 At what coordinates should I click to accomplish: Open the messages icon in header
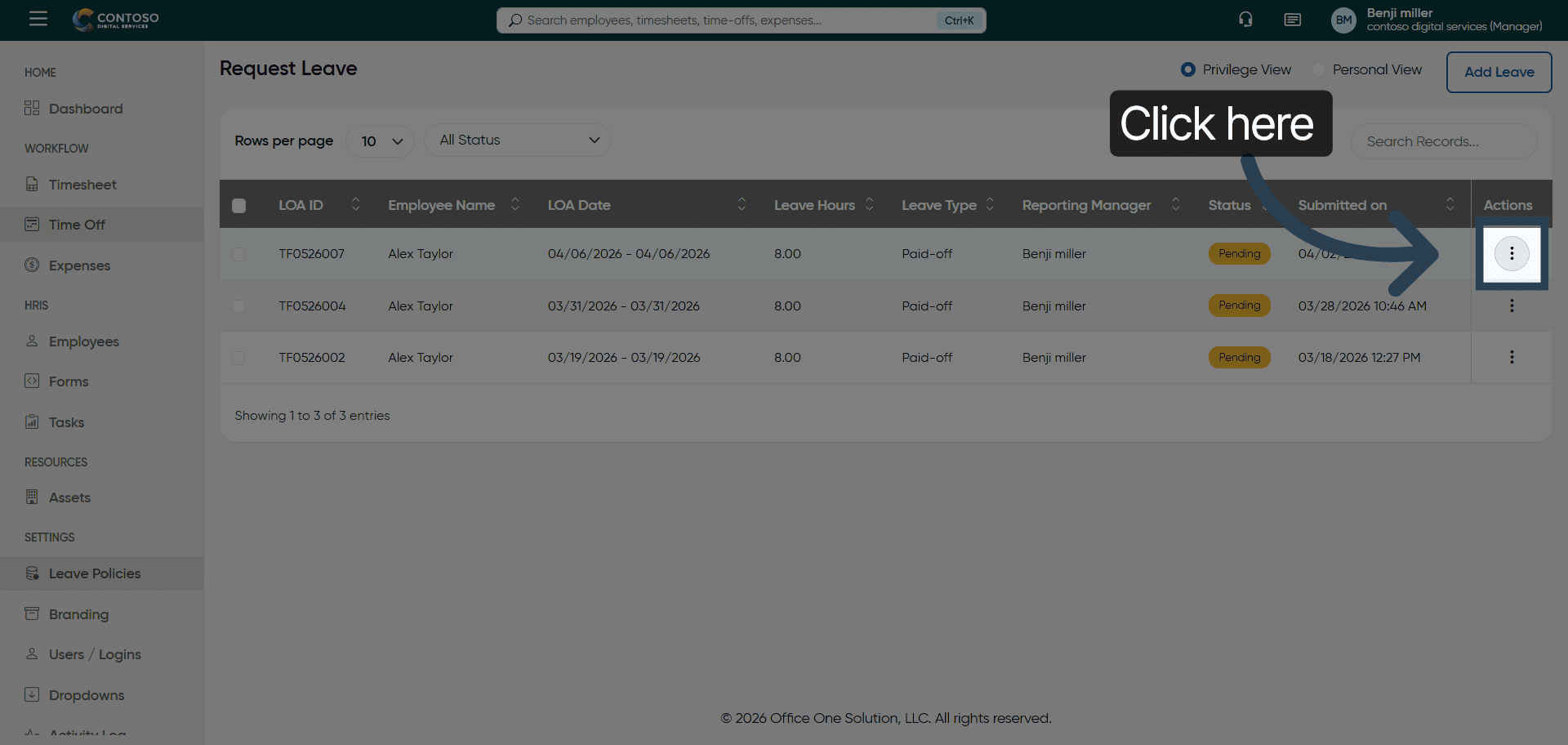coord(1292,20)
